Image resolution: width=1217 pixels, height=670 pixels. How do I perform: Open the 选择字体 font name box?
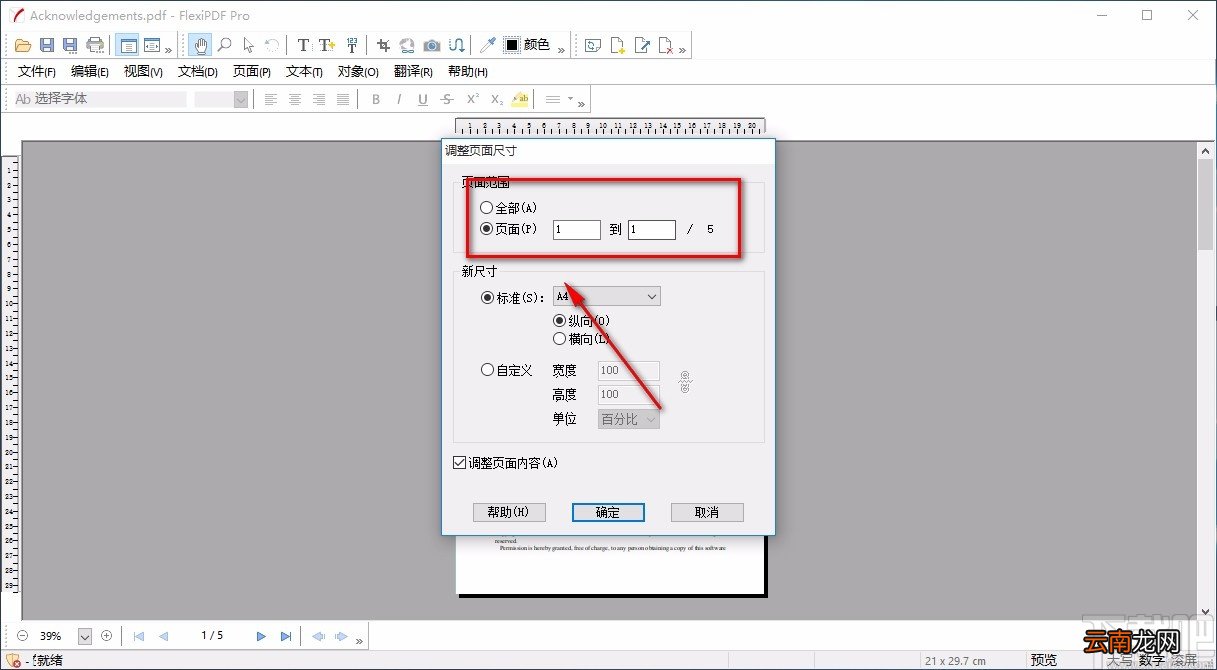(100, 99)
